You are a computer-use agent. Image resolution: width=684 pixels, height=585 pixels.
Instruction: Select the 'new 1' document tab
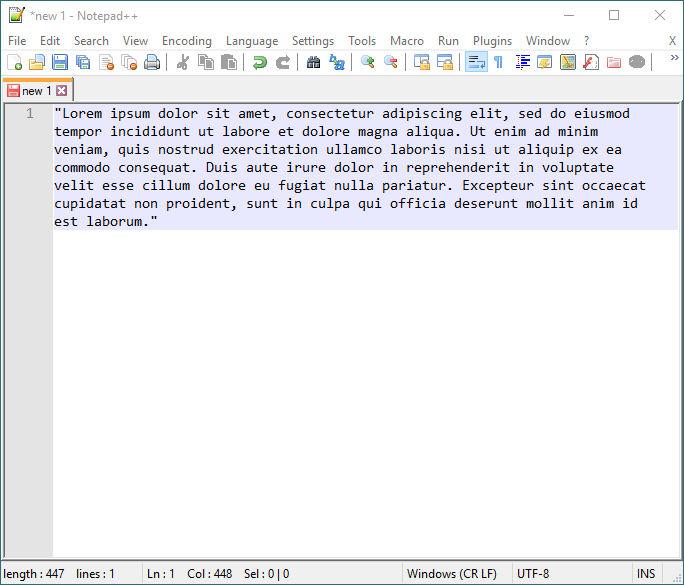37,91
